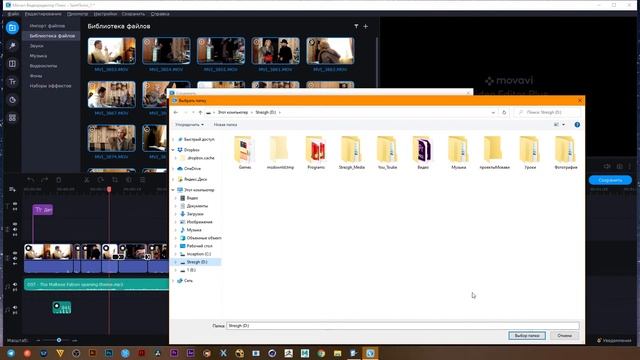The height and width of the screenshot is (360, 640).
Task: Click the library filter funnel icon
Action: coord(356,26)
